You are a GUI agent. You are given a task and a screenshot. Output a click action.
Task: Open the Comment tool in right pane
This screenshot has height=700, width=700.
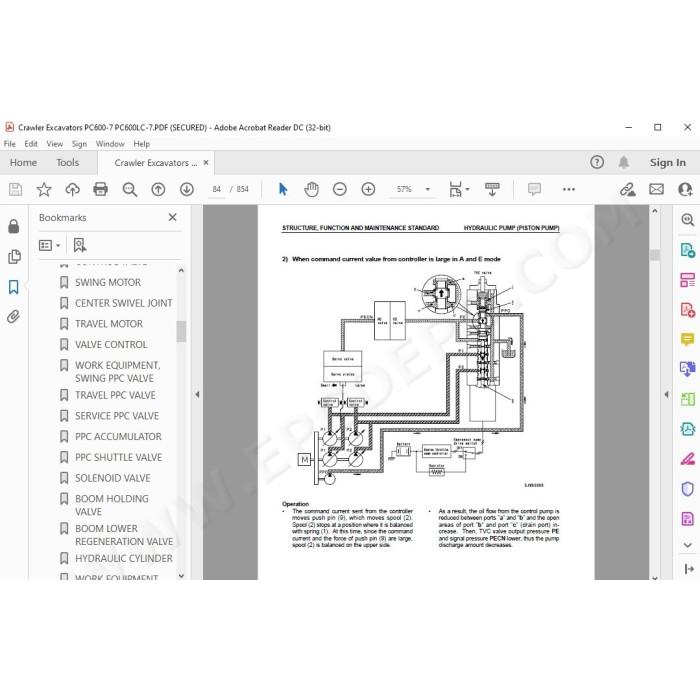click(688, 339)
